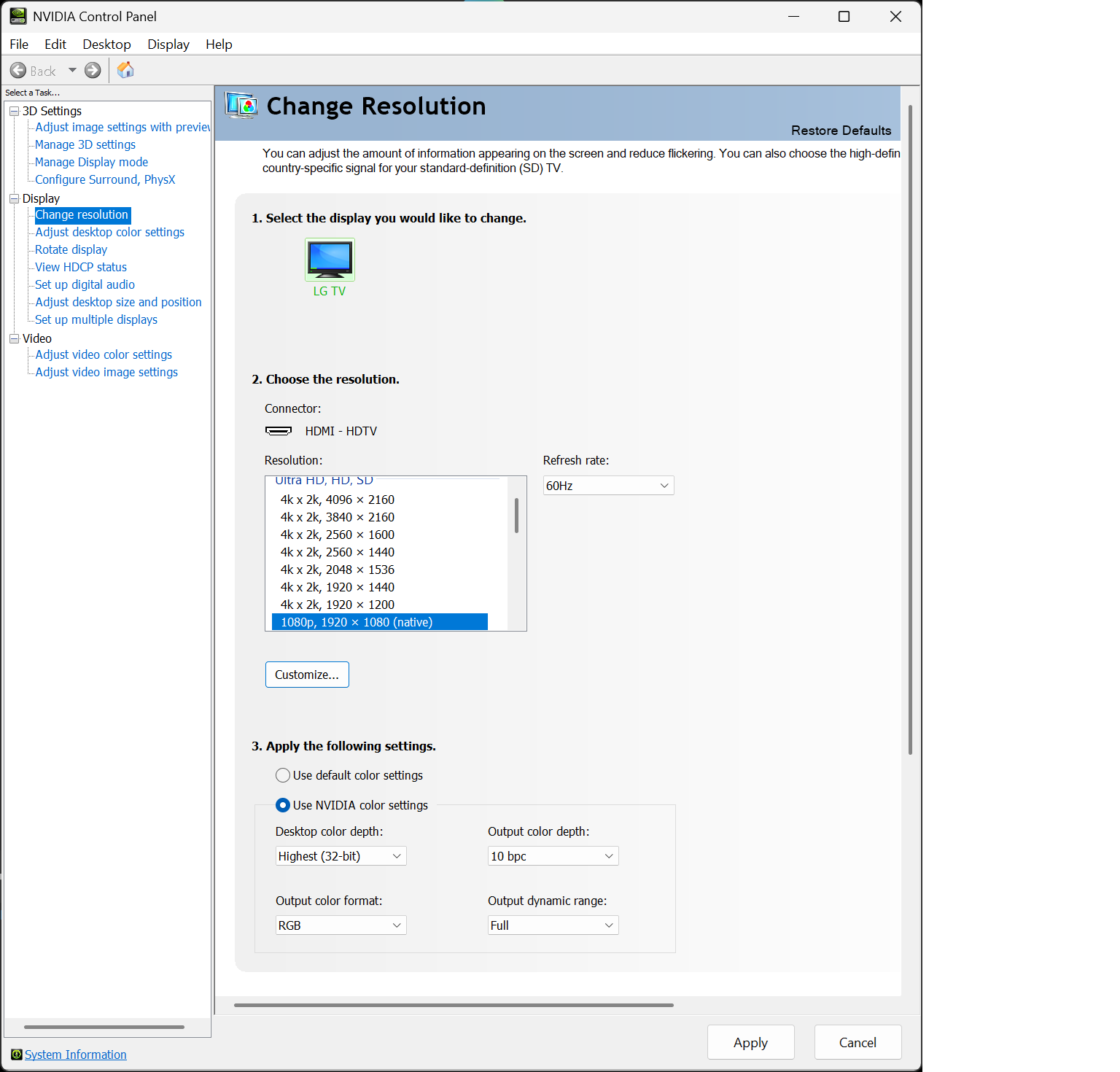Open the Back history dropdown arrow
This screenshot has width=1120, height=1072.
(x=72, y=71)
